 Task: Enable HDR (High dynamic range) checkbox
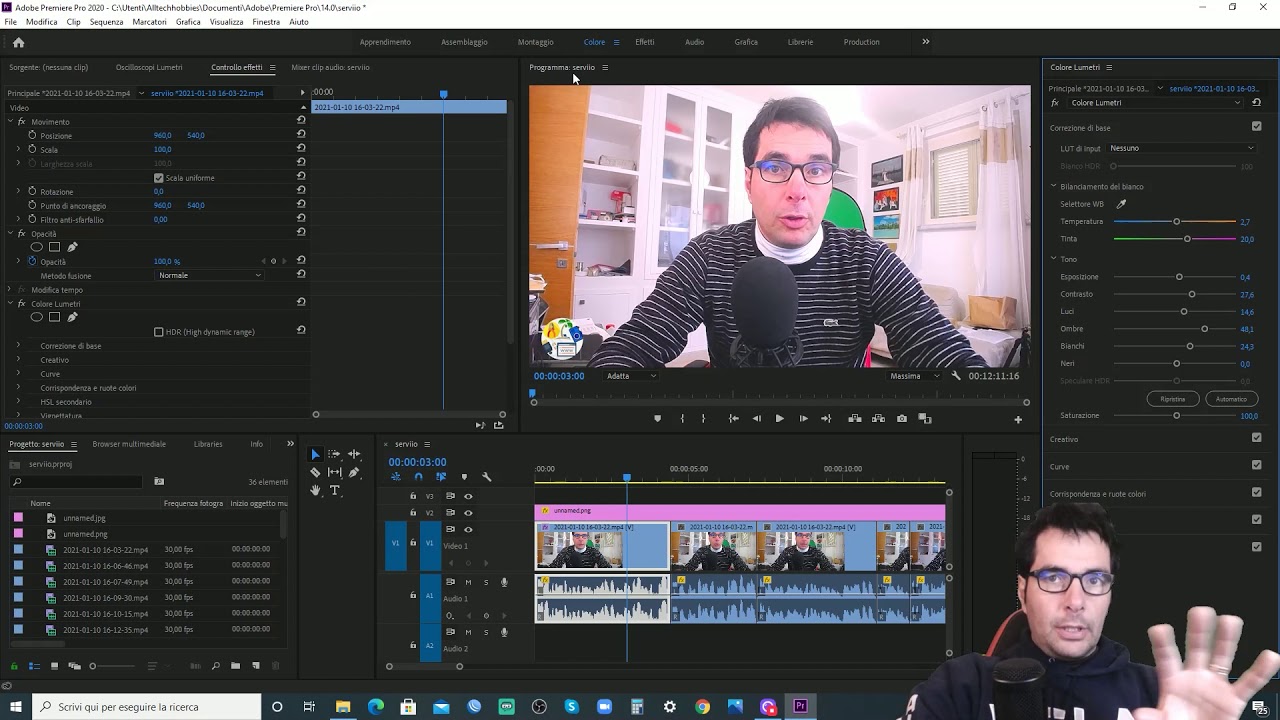[158, 332]
